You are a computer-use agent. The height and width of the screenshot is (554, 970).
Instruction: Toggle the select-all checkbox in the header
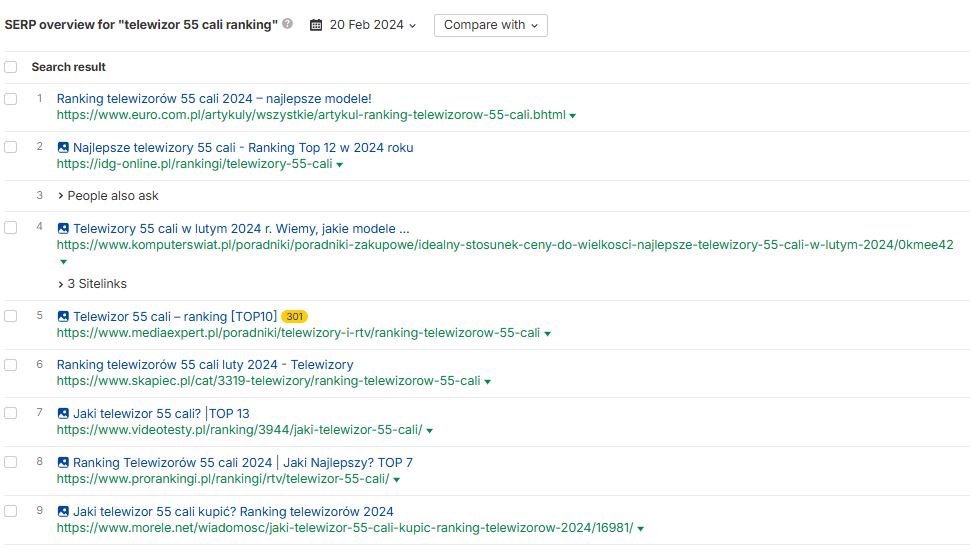[11, 67]
